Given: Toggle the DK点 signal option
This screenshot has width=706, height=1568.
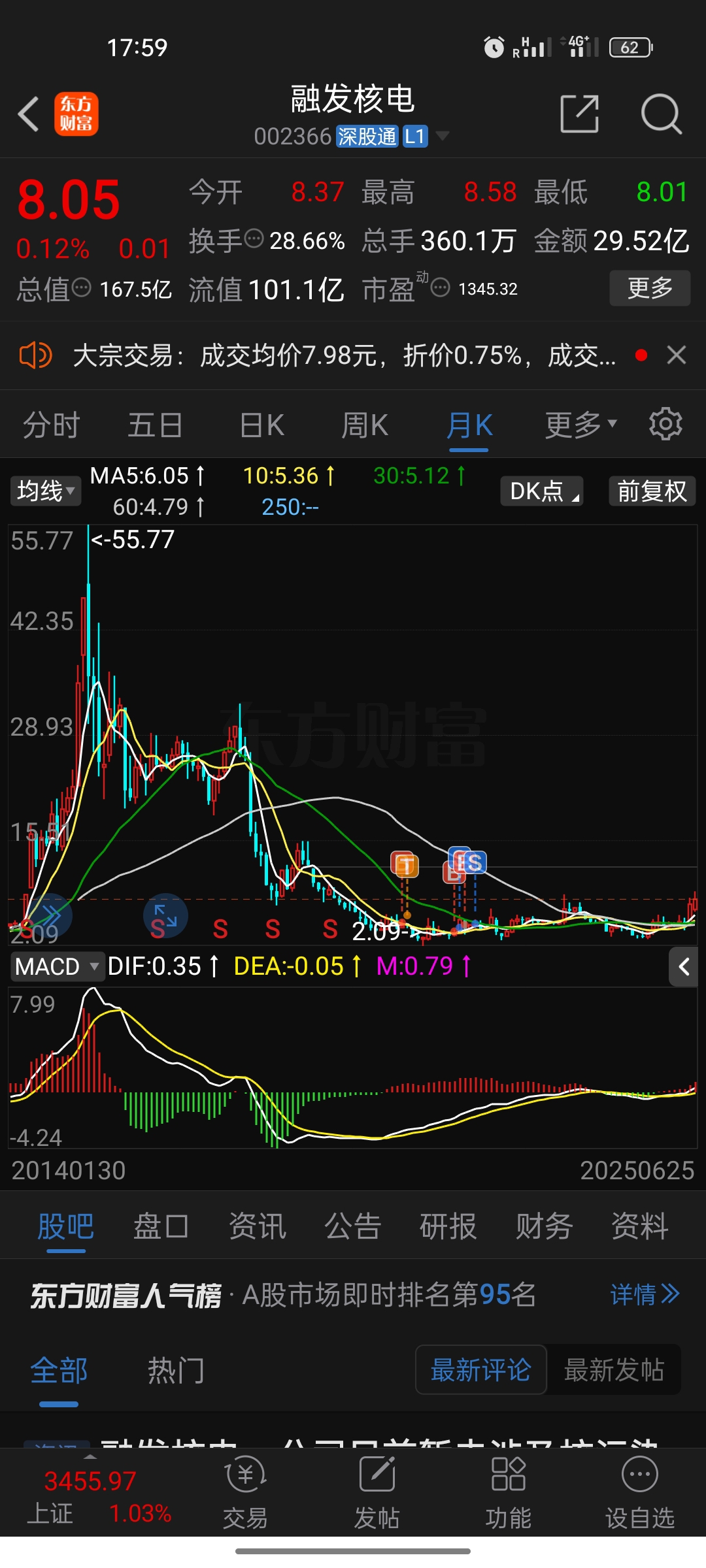Looking at the screenshot, I should click(x=542, y=491).
